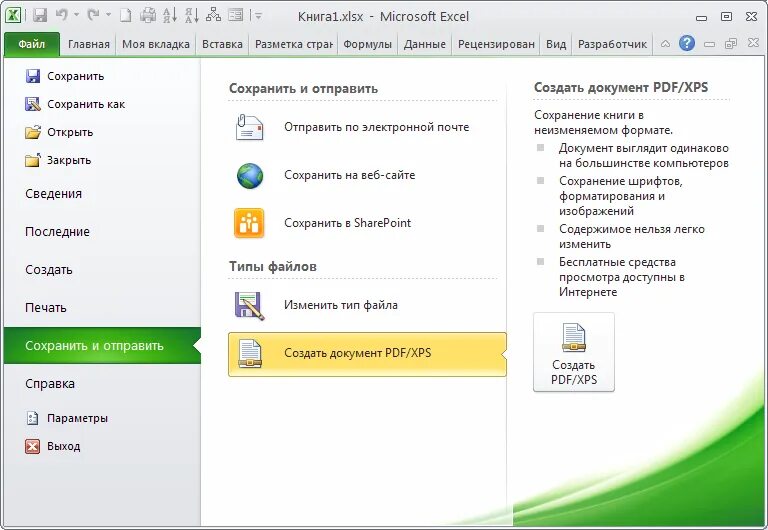Click the Redo arrow in quick access toolbar

(x=93, y=16)
